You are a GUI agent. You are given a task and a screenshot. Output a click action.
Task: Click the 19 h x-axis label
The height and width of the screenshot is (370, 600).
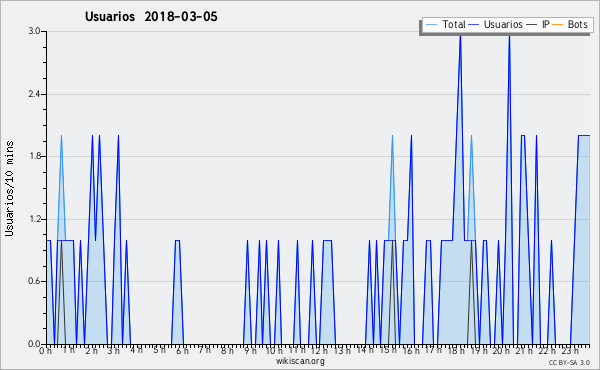coord(479,350)
